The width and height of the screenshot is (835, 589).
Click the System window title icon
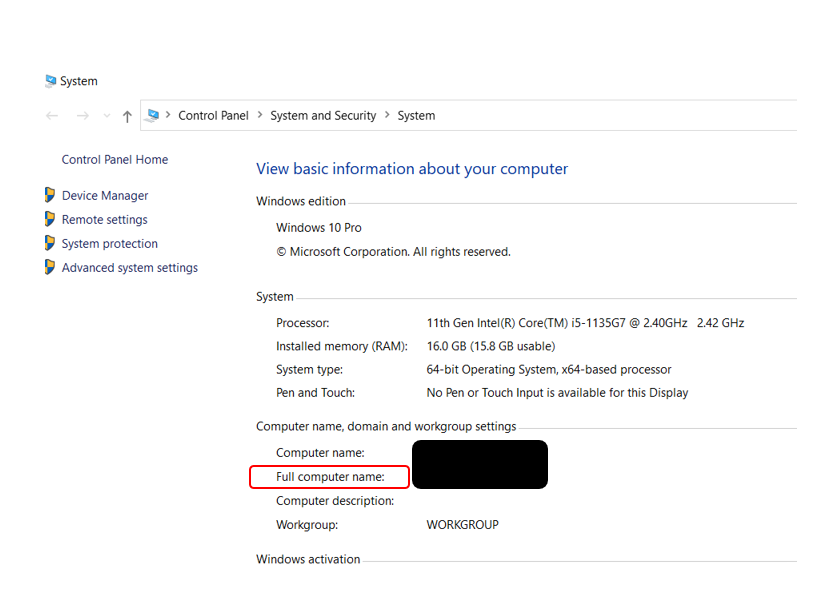[51, 81]
